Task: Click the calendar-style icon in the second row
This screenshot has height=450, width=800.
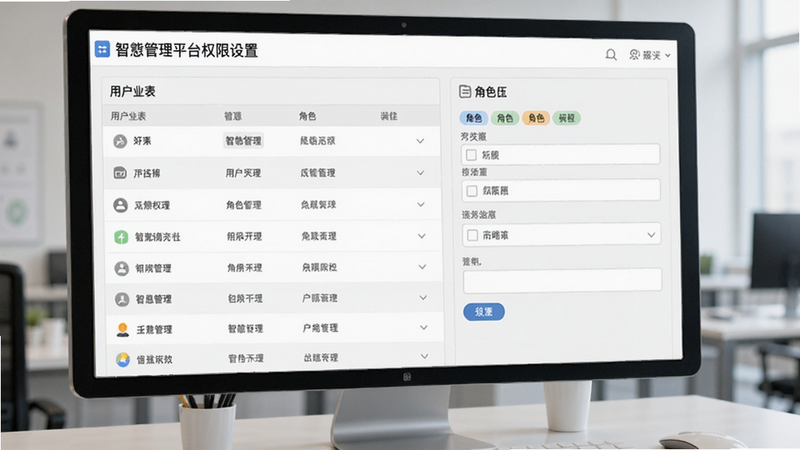Action: [x=120, y=173]
